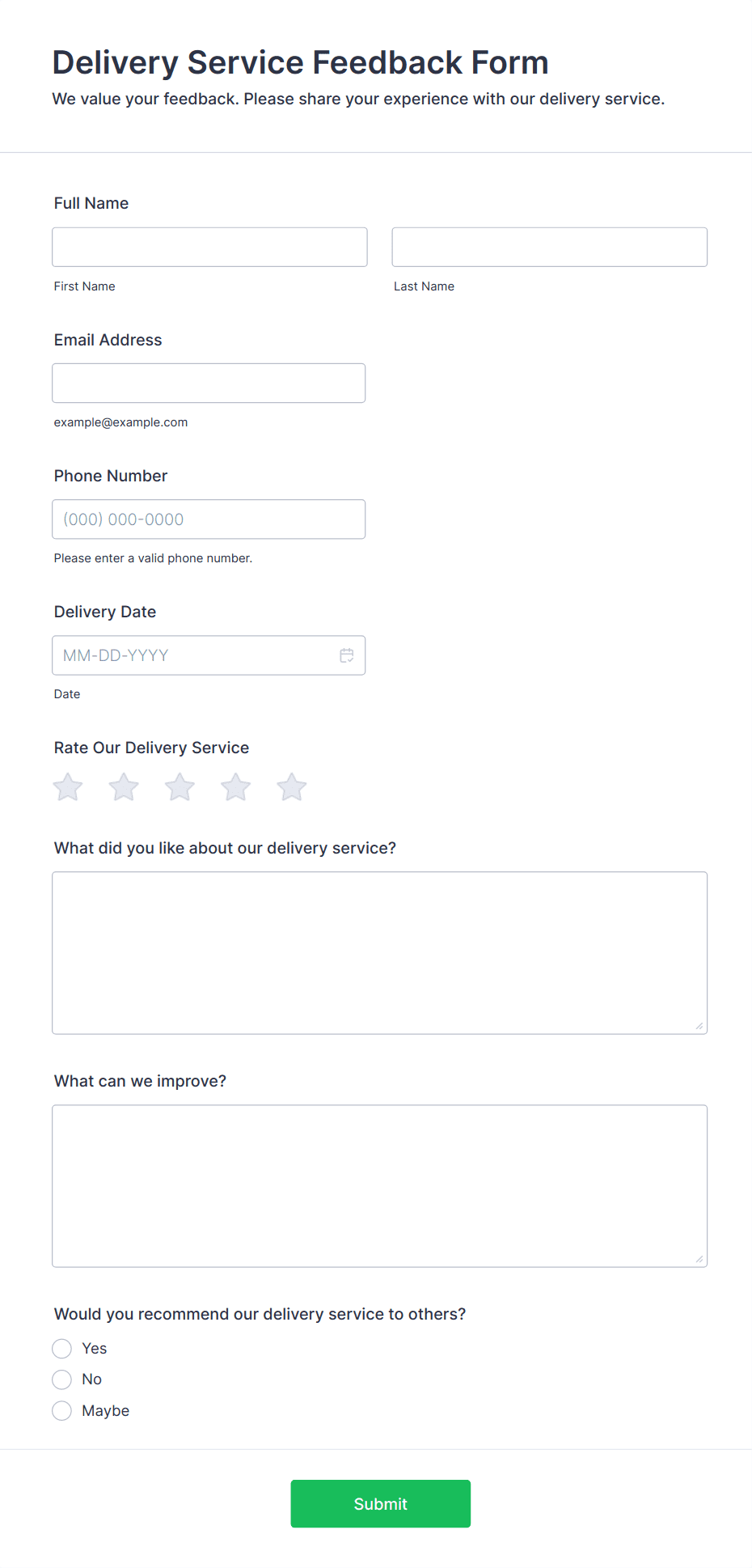Click the Email Address input box

tap(209, 384)
